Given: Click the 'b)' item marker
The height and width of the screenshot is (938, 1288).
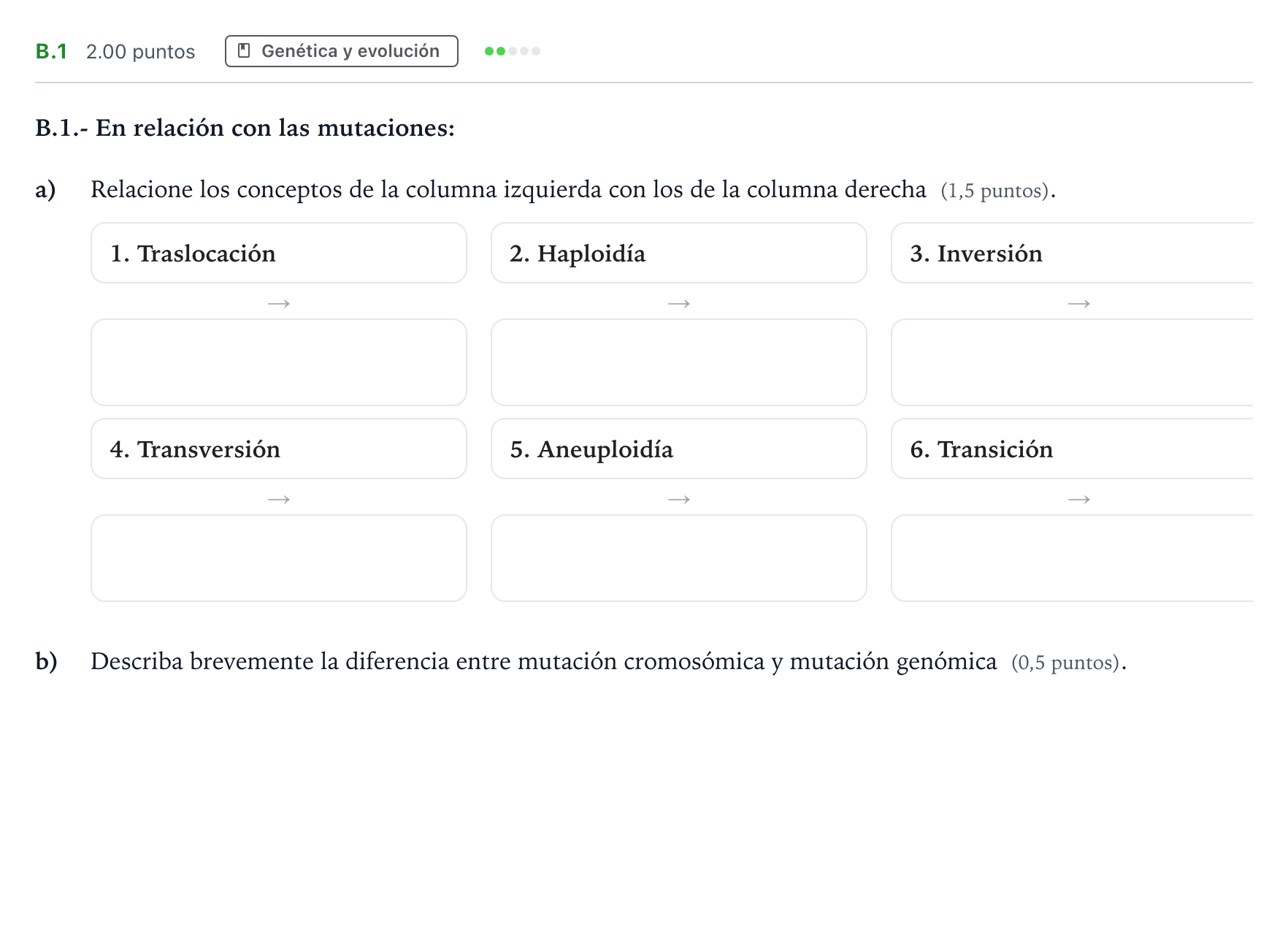Looking at the screenshot, I should tap(46, 661).
